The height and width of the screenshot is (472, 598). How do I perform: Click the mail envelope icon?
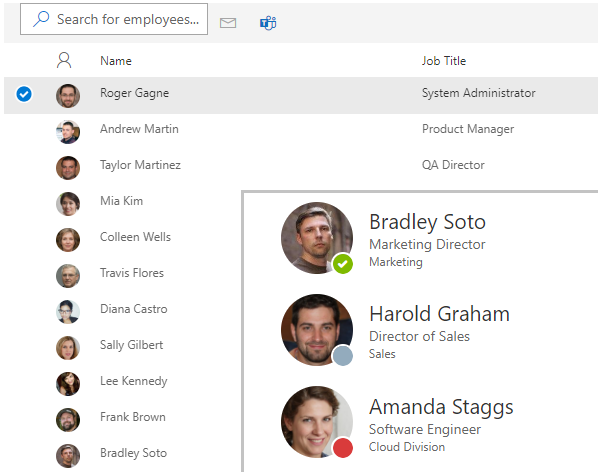click(x=228, y=23)
